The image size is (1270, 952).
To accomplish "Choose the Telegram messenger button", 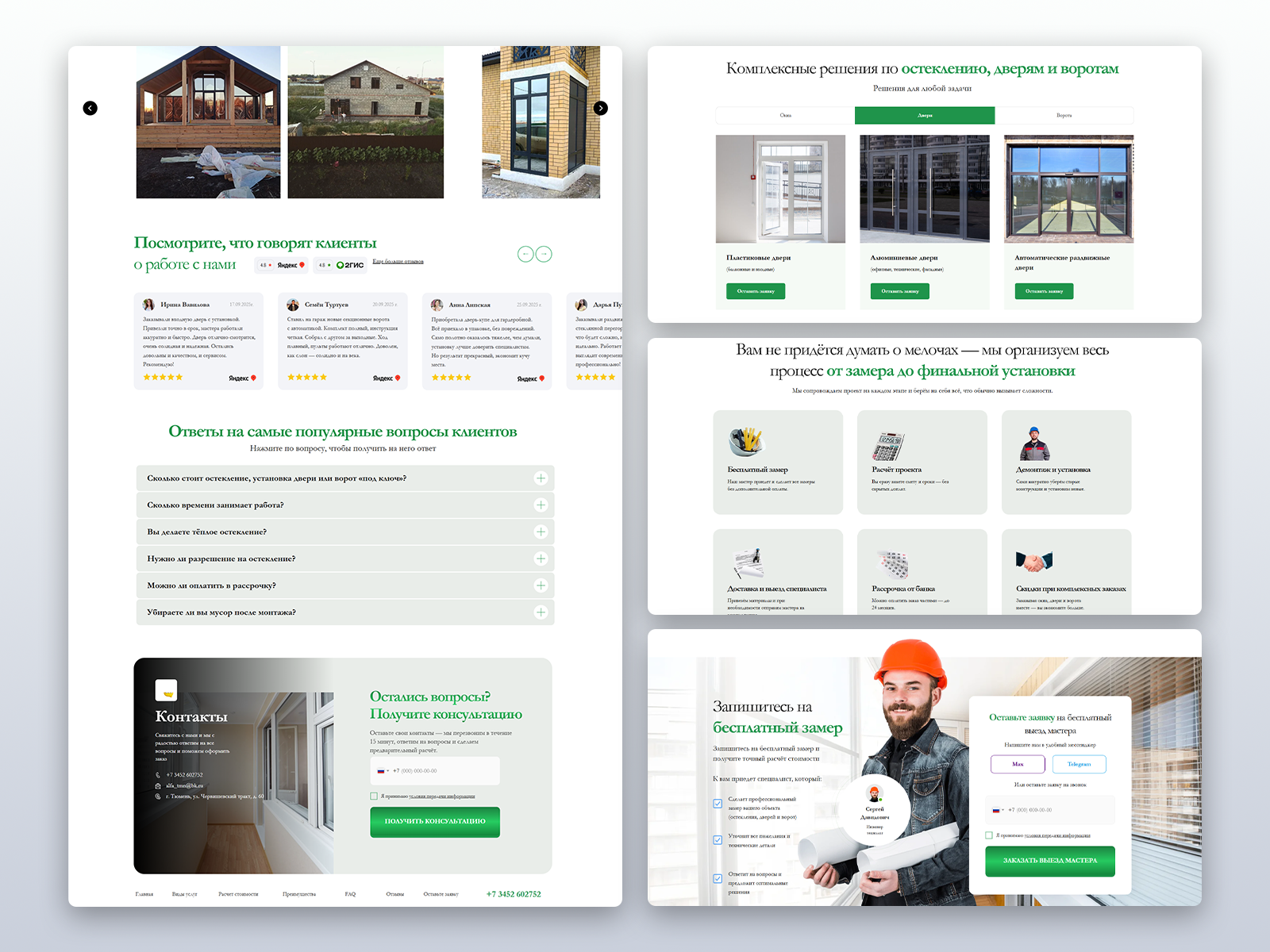I will click(x=1079, y=764).
